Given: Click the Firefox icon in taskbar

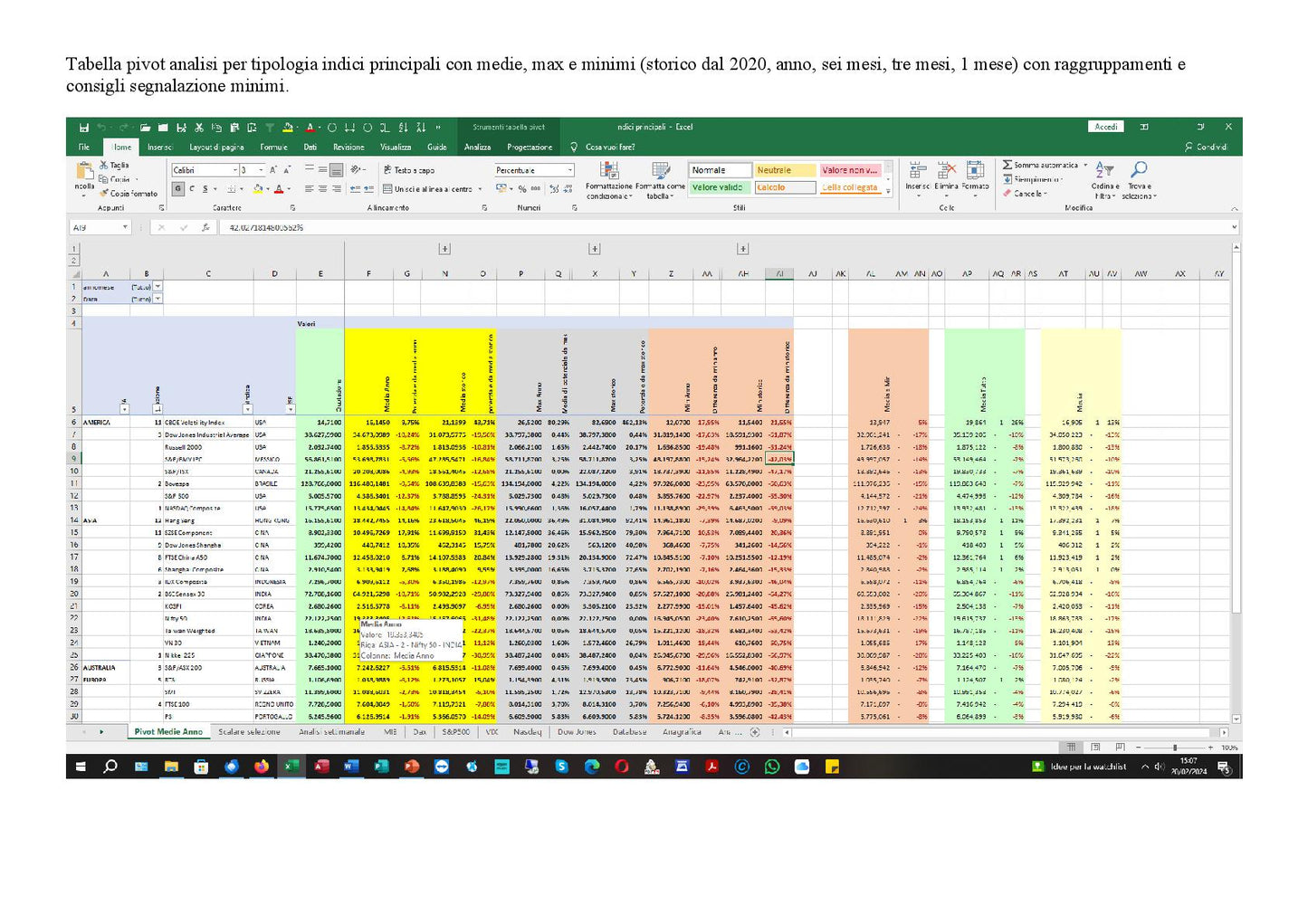Looking at the screenshot, I should [x=262, y=767].
